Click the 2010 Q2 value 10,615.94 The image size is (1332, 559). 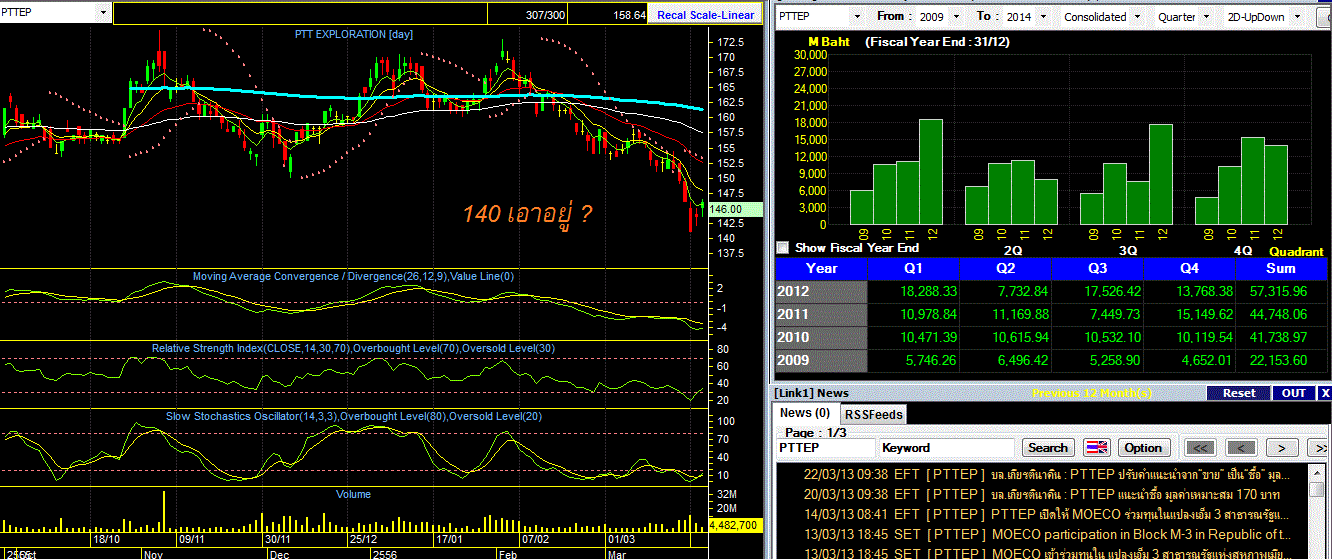[1020, 337]
